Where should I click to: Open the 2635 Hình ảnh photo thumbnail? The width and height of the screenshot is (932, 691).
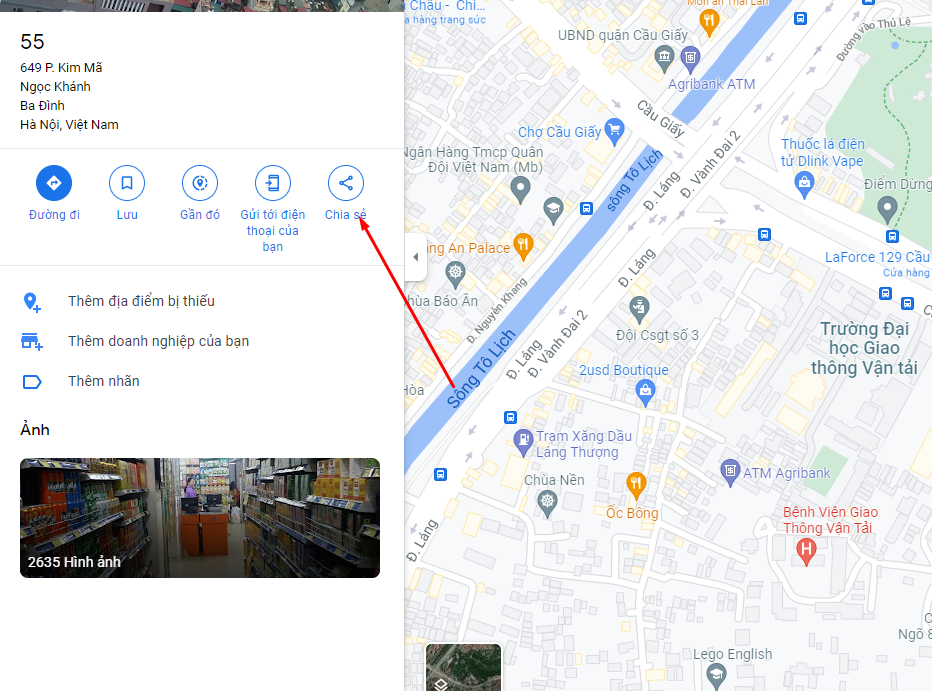[x=200, y=518]
